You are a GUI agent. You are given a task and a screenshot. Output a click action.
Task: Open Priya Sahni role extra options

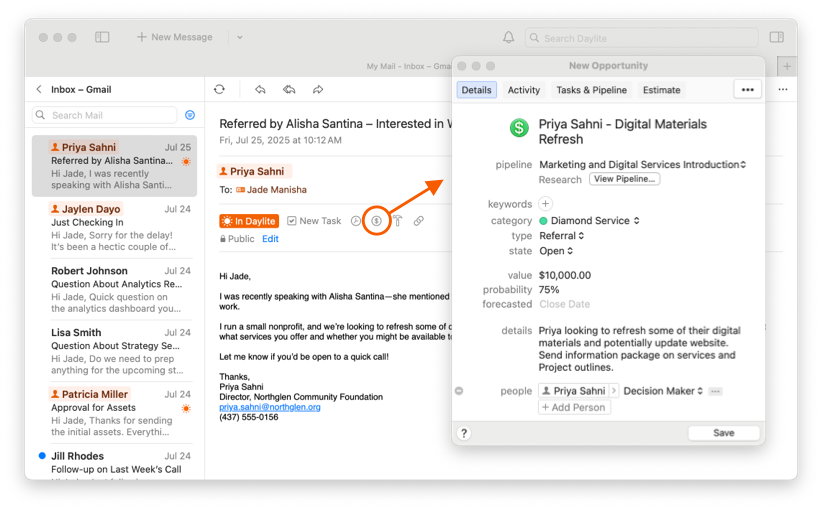[715, 392]
